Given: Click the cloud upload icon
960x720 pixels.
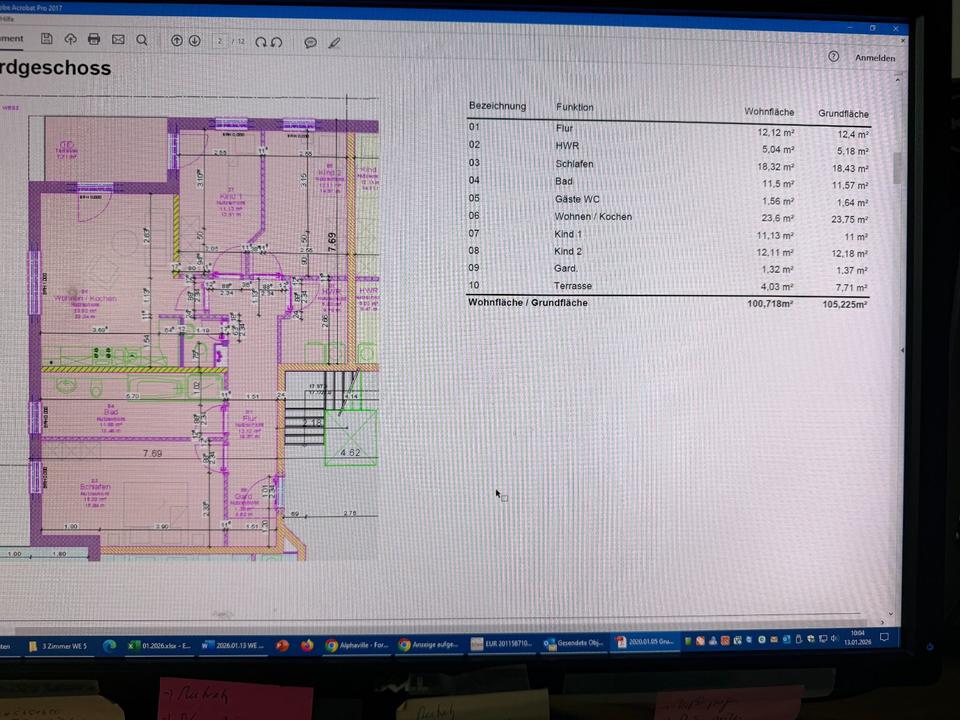Looking at the screenshot, I should 70,39.
